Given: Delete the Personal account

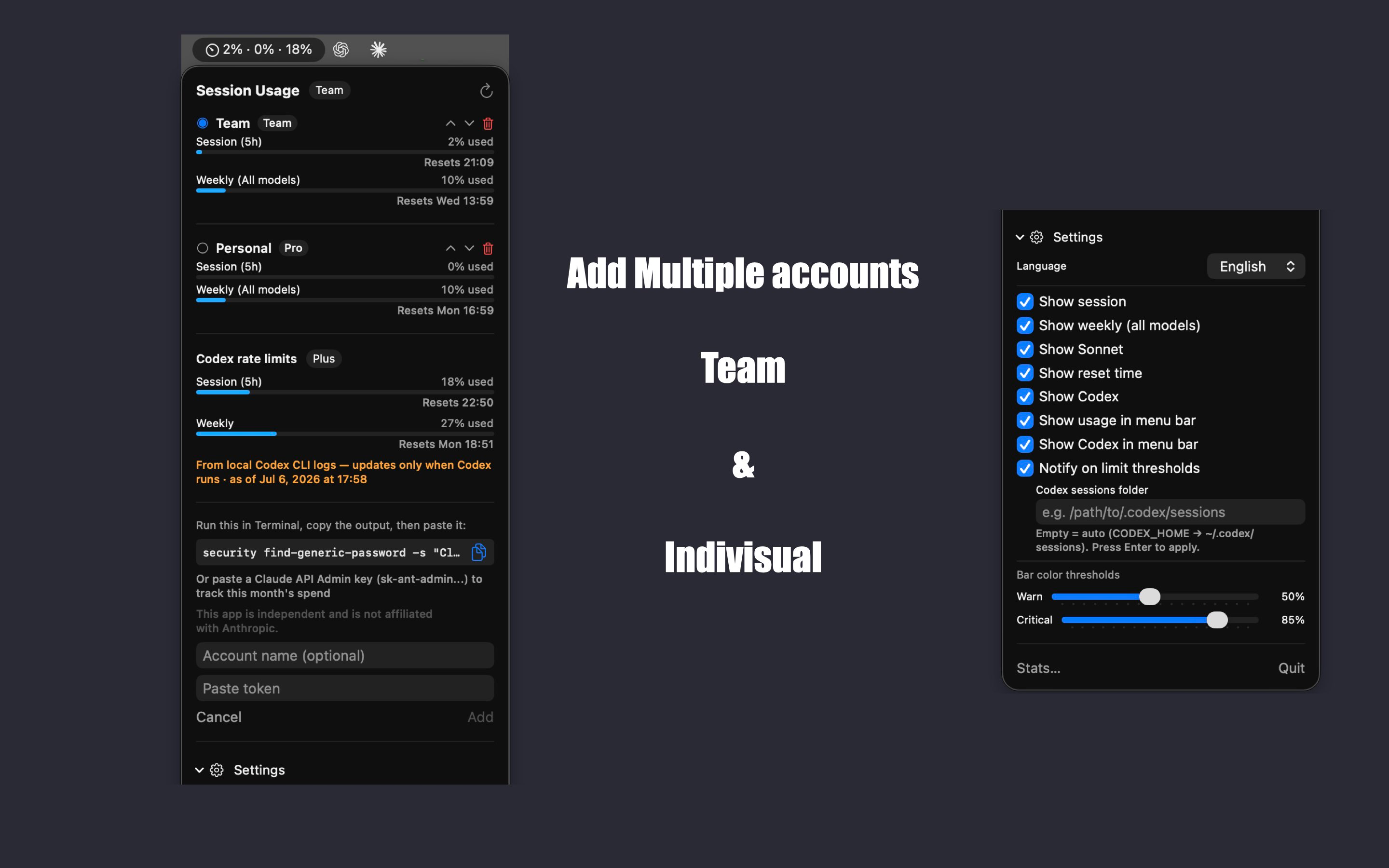Looking at the screenshot, I should point(488,248).
